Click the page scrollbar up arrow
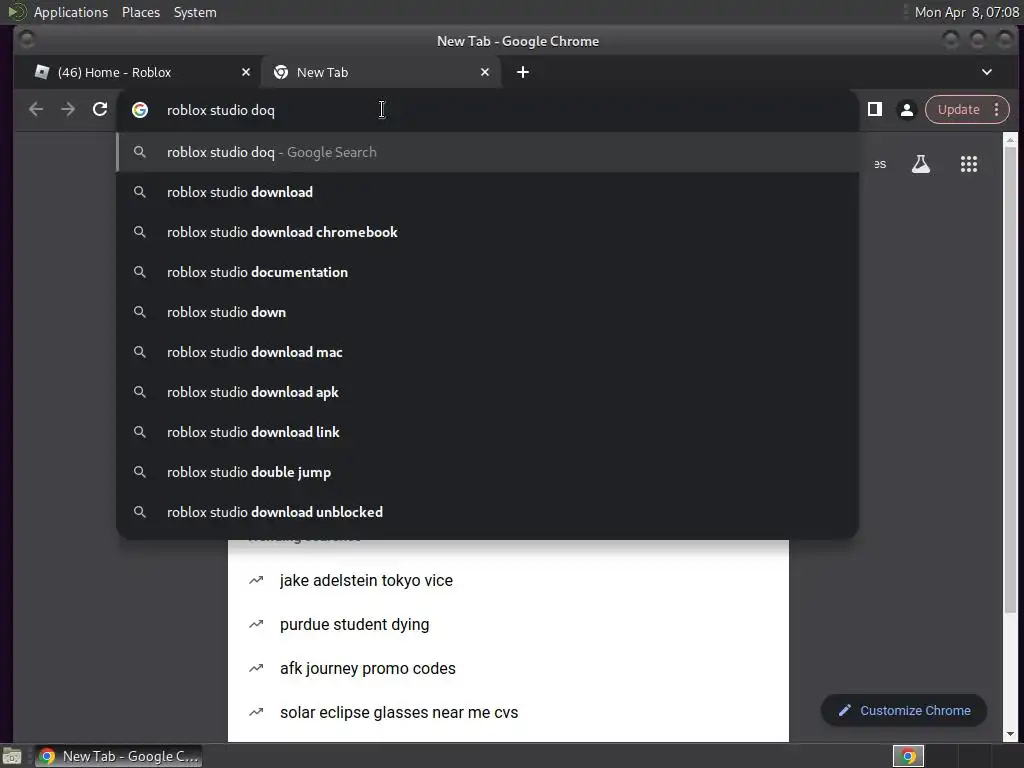Screen dimensions: 1024x768 tap(1010, 140)
